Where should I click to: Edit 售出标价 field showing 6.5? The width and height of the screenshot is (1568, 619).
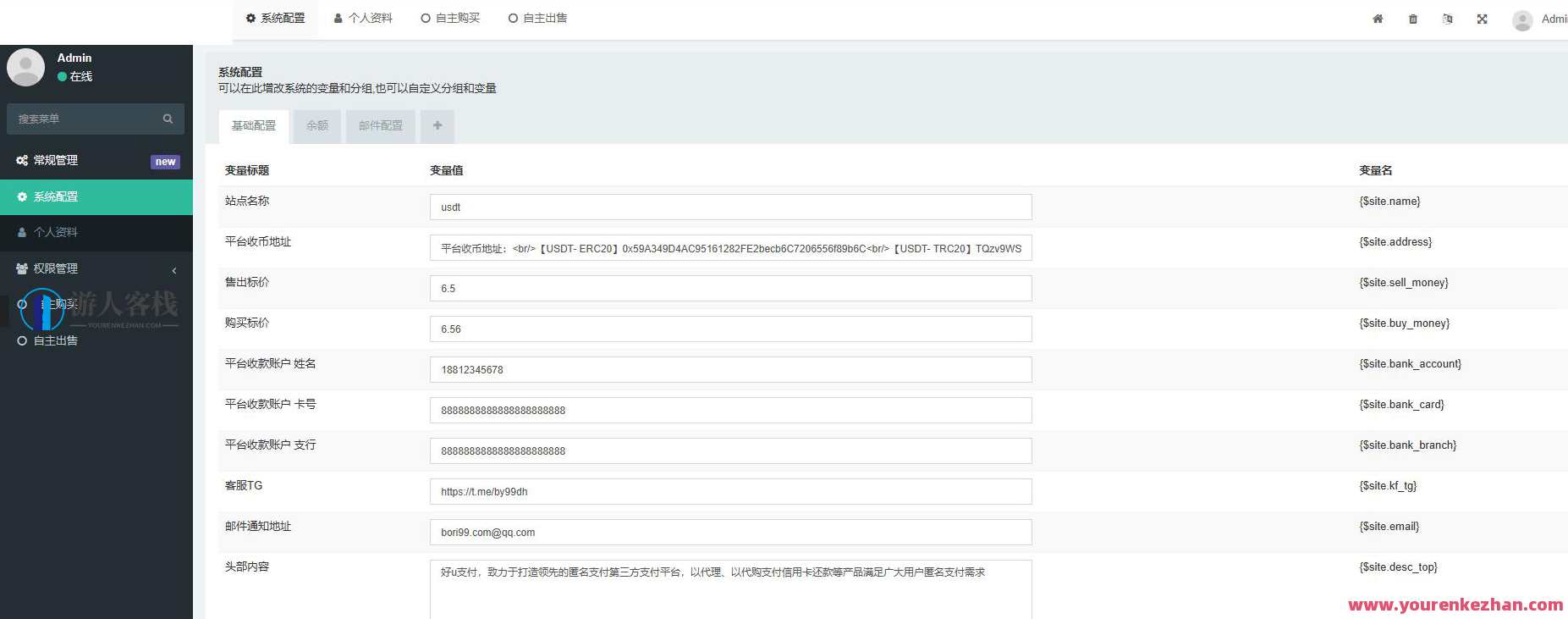pos(731,288)
